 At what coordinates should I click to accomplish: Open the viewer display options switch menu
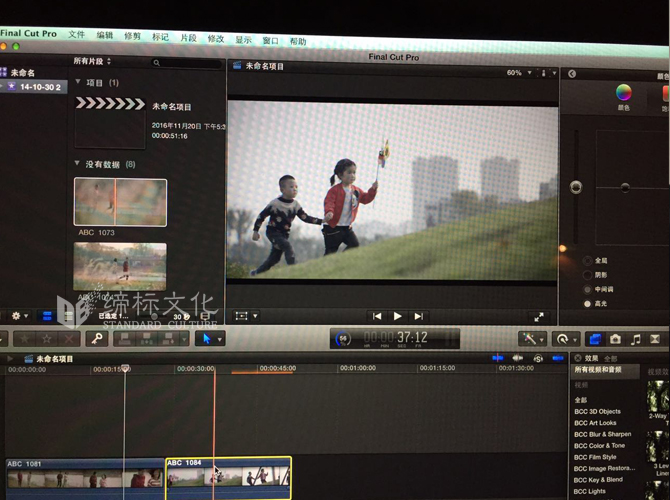(x=548, y=73)
